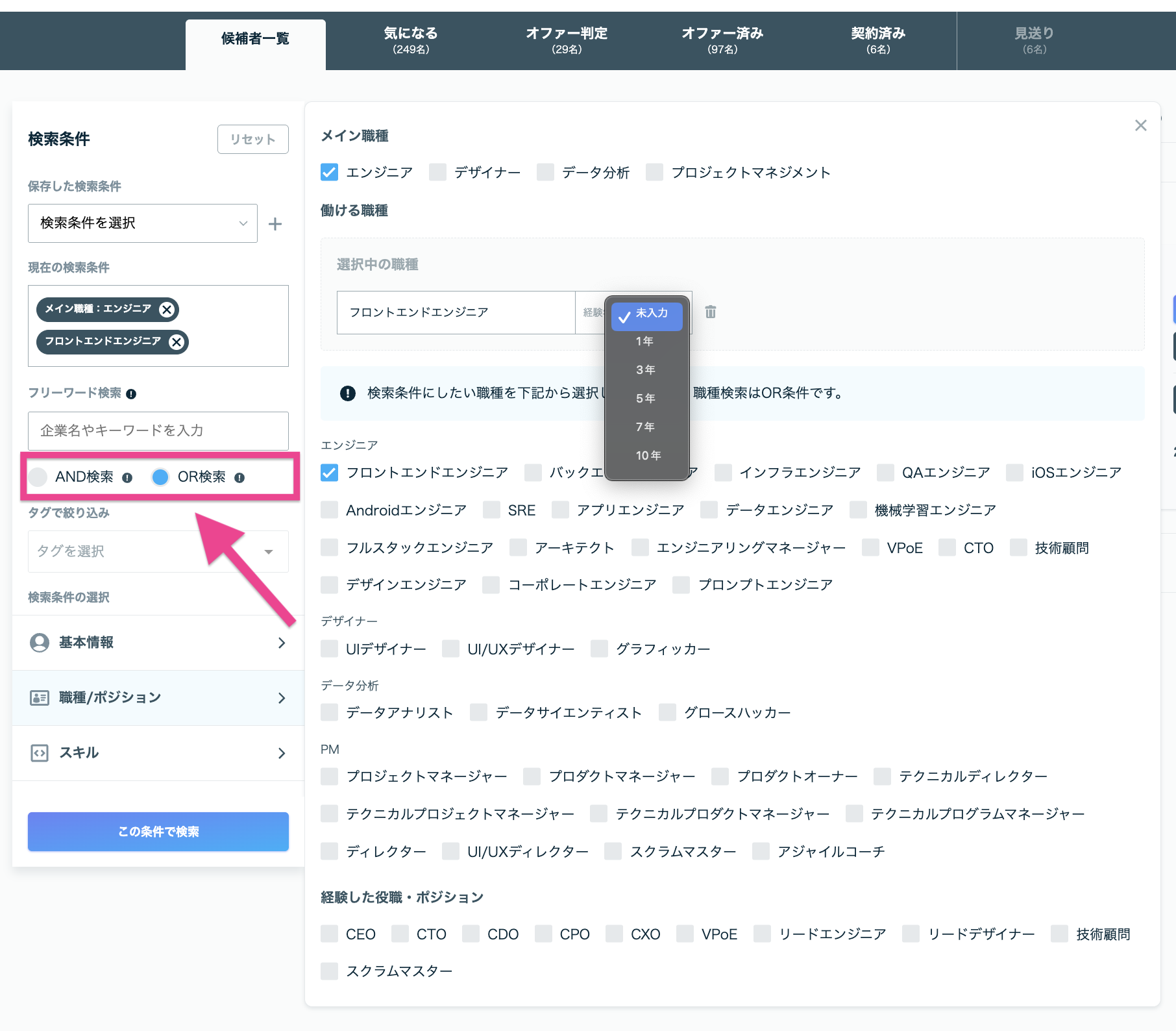Switch to the 契約済み tab
This screenshot has height=1031, width=1176.
[x=878, y=40]
